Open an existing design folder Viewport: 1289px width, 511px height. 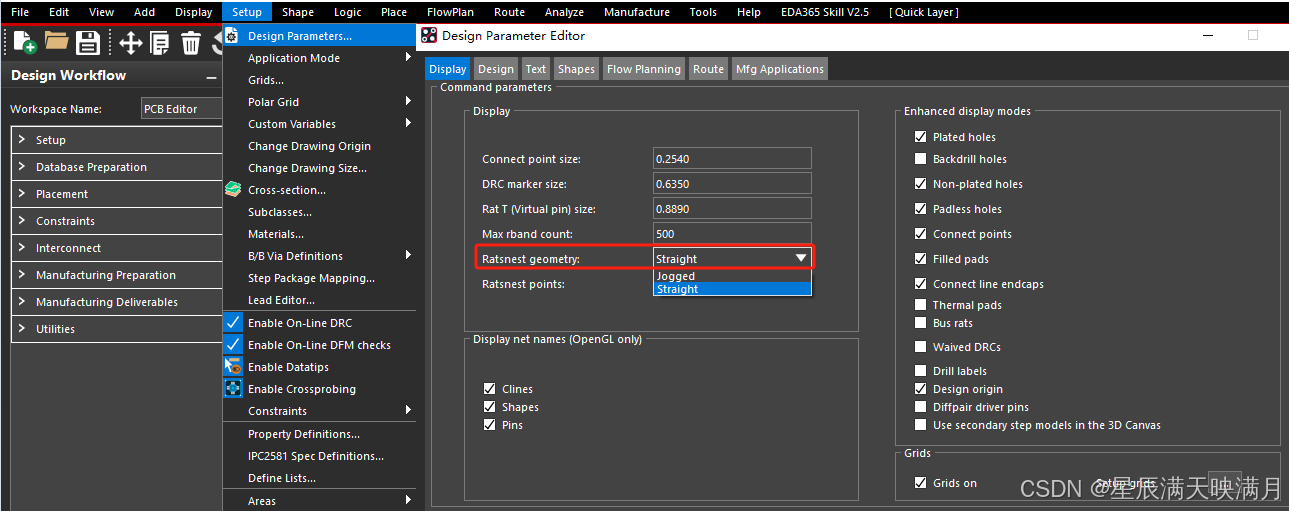56,42
